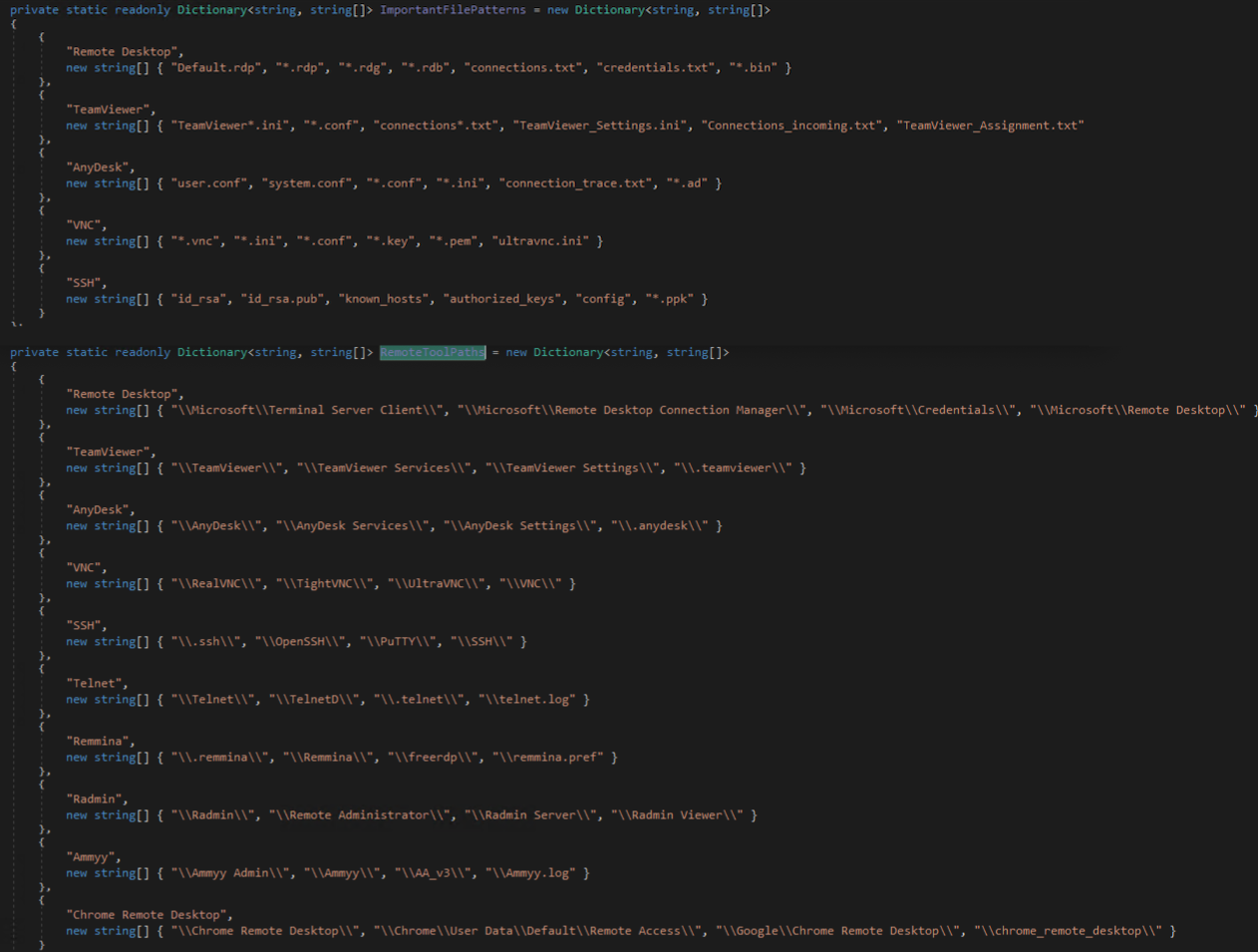Click the "\\Microsoft\\Credentials\\" path string
1258x952 pixels.
918,411
